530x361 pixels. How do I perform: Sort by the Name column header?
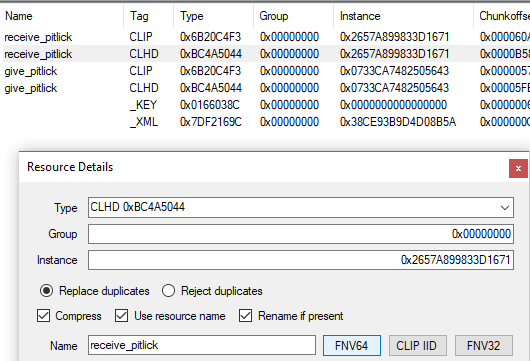click(63, 16)
